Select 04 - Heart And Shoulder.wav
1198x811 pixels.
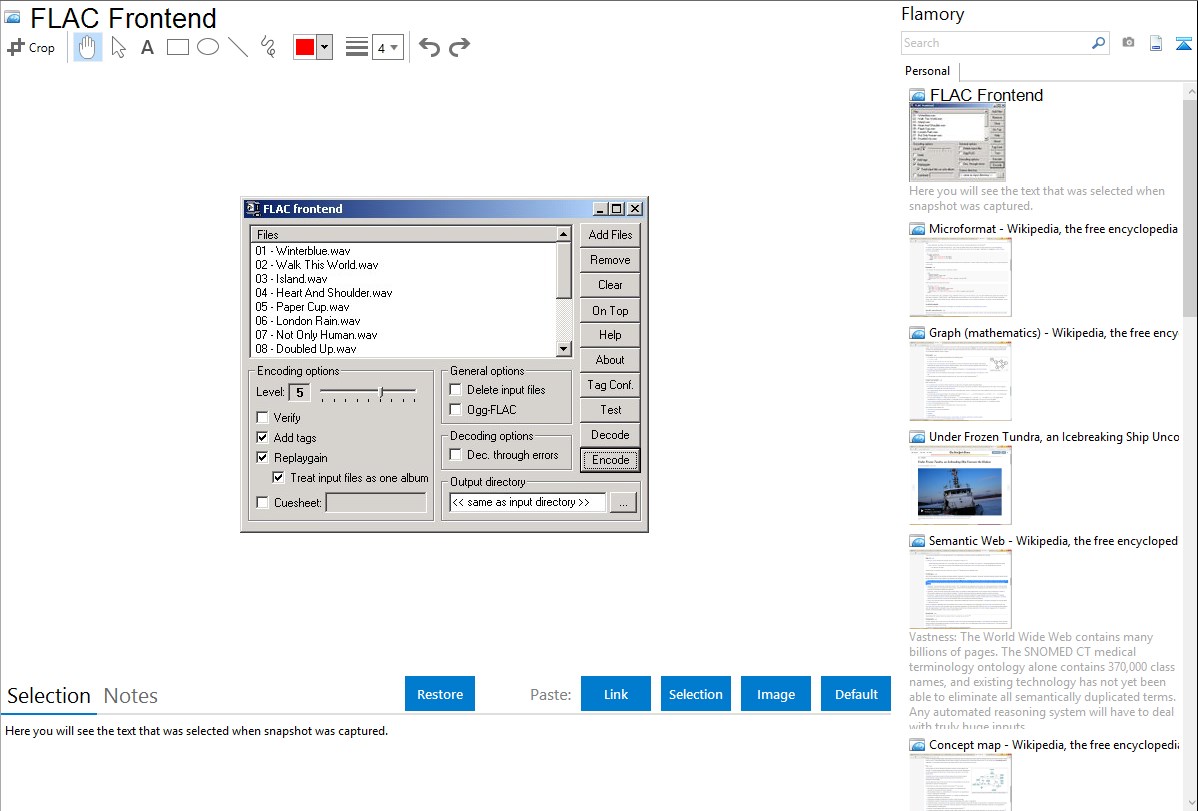click(324, 293)
